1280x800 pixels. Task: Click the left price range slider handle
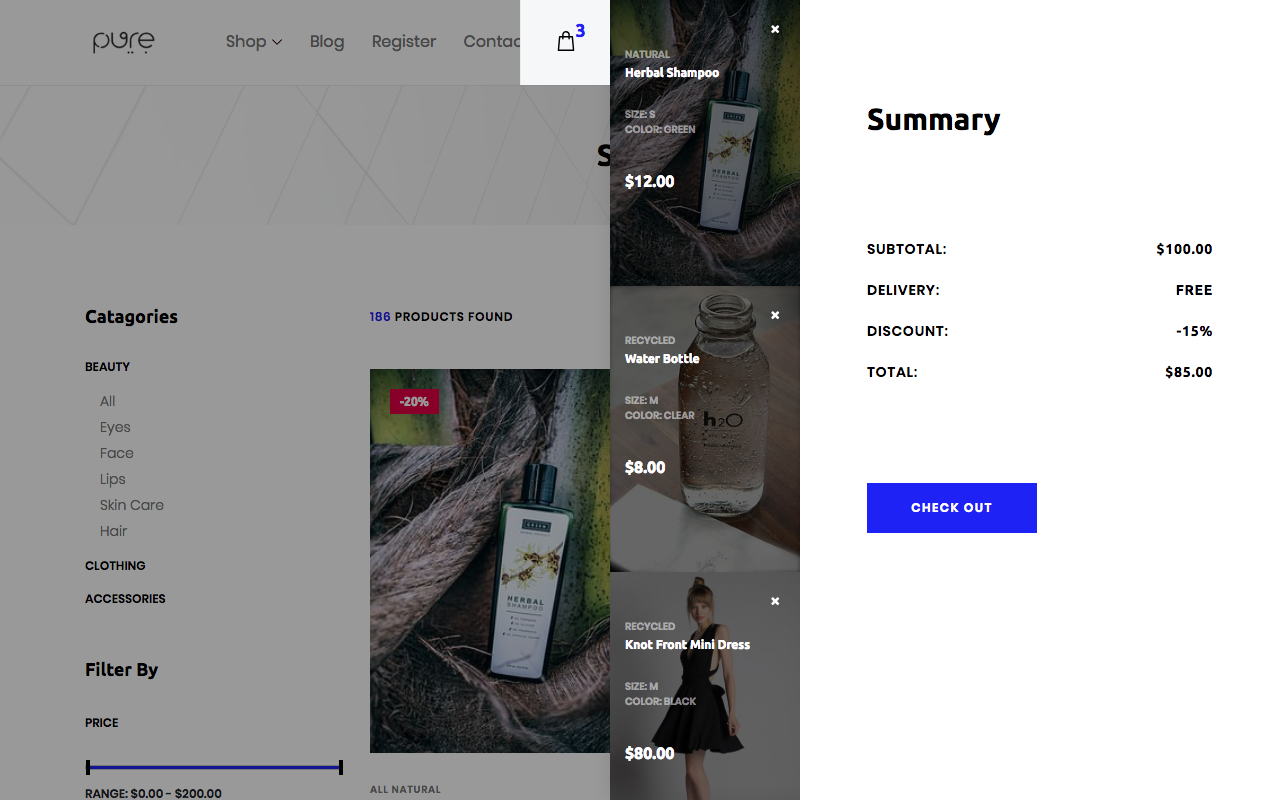(x=88, y=767)
